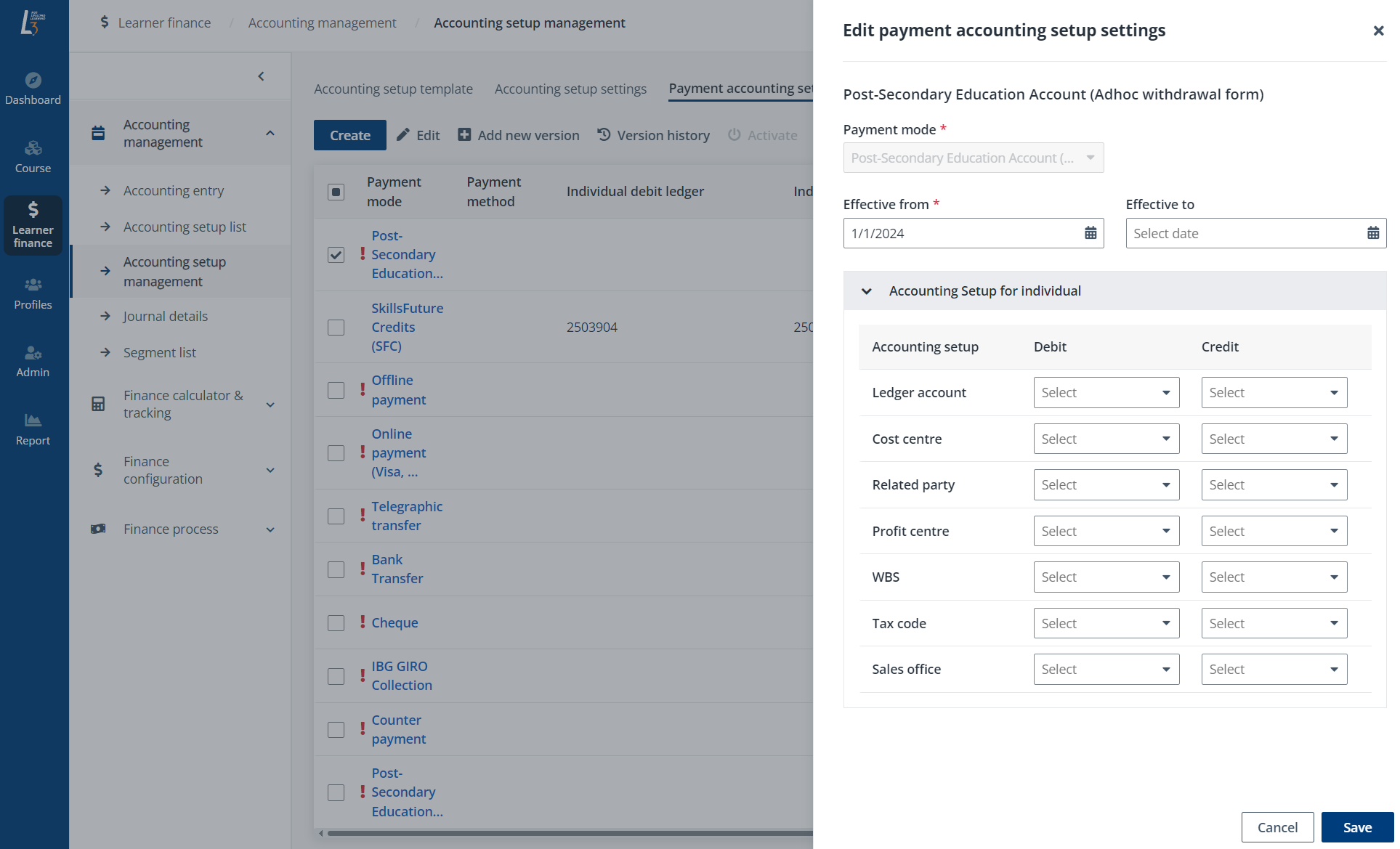This screenshot has width=1400, height=849.
Task: Open the Accounting setup settings tab
Action: click(x=570, y=89)
